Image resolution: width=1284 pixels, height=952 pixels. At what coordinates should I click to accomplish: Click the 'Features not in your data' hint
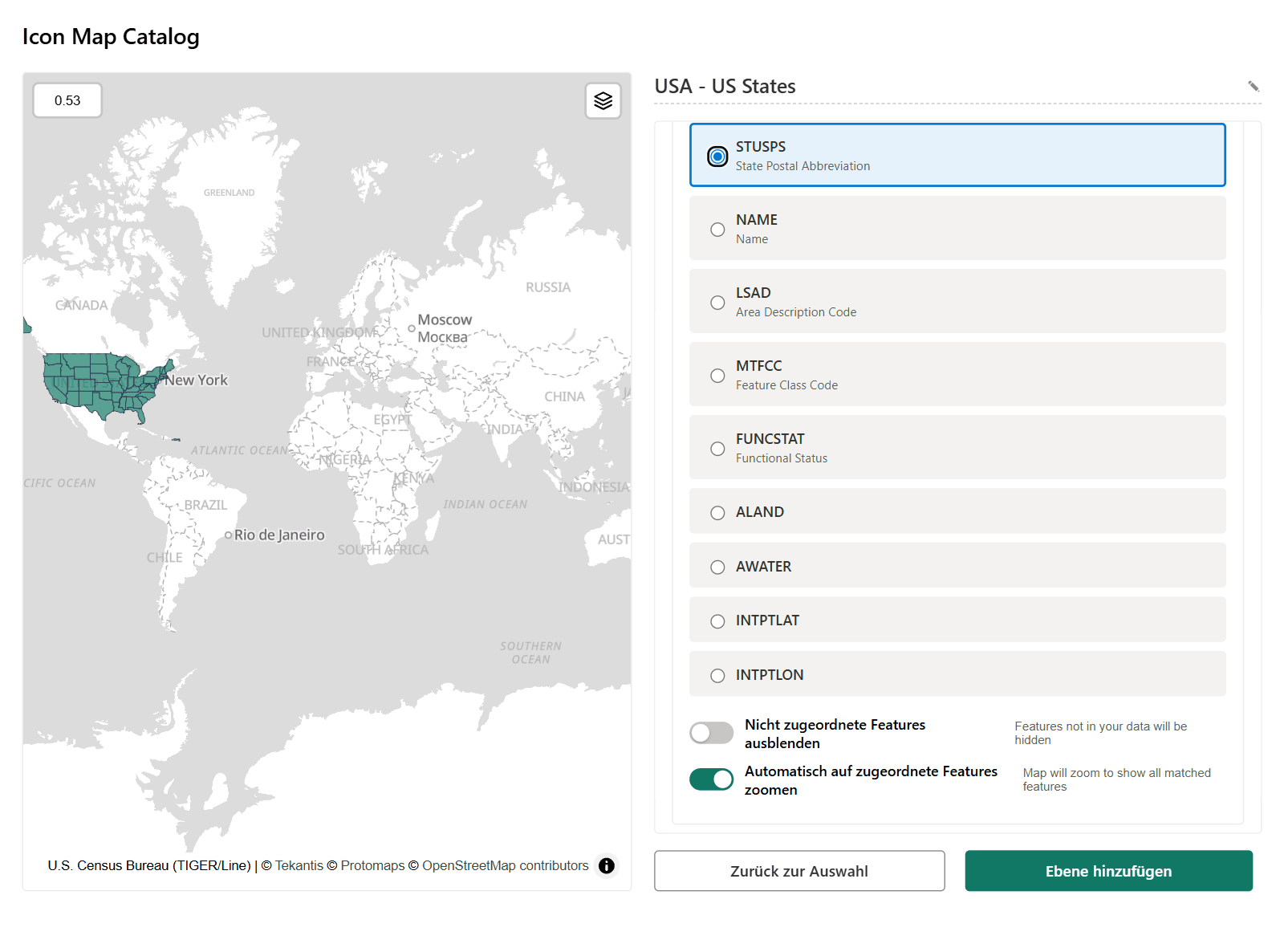pos(1100,733)
